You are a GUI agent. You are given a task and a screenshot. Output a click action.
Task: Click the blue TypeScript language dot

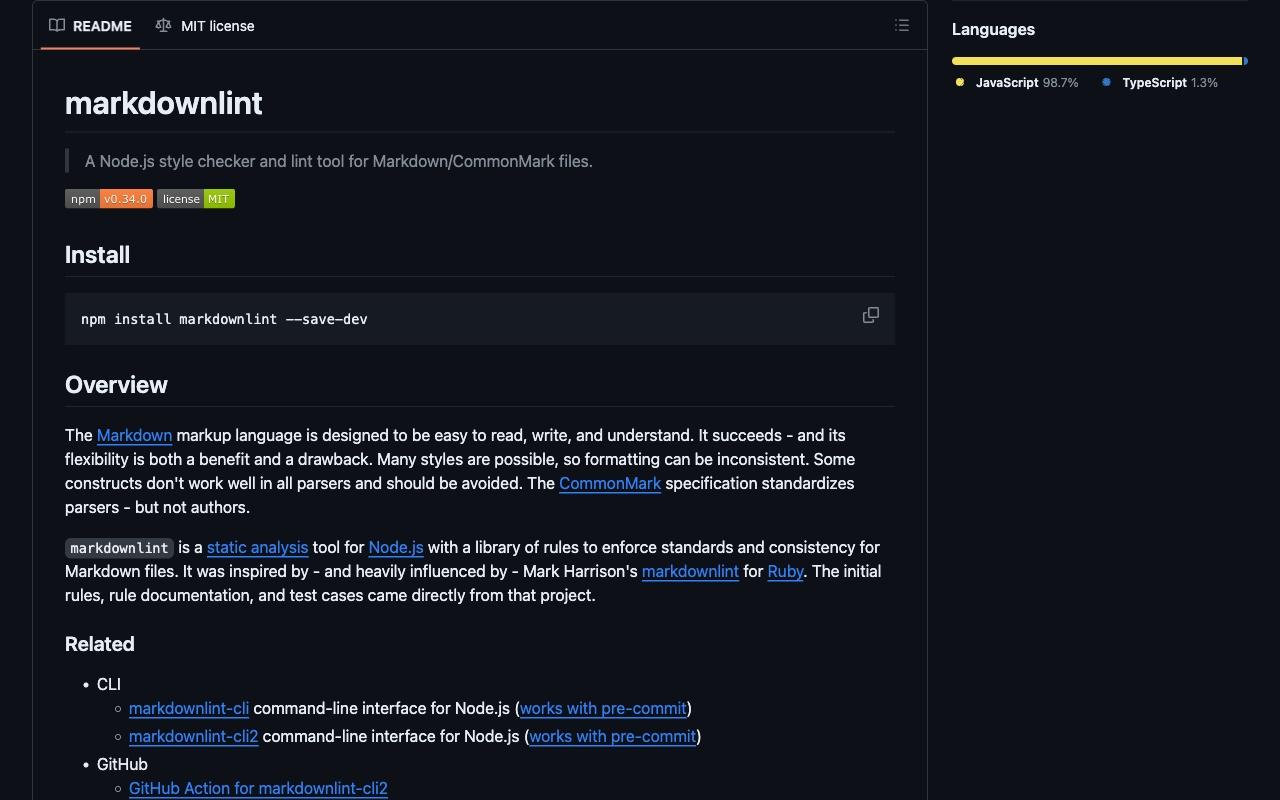coord(1106,82)
